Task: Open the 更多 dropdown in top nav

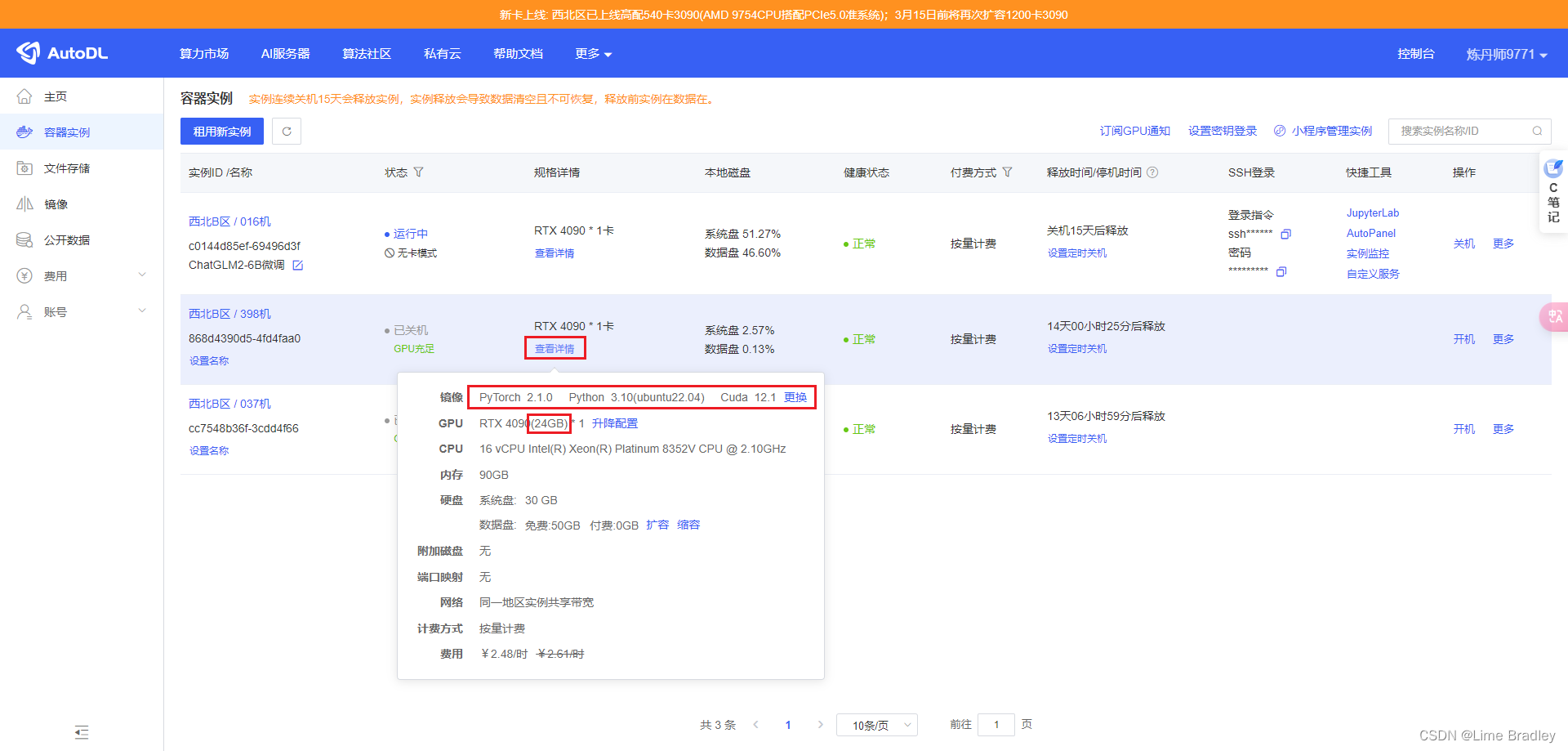Action: [x=593, y=54]
